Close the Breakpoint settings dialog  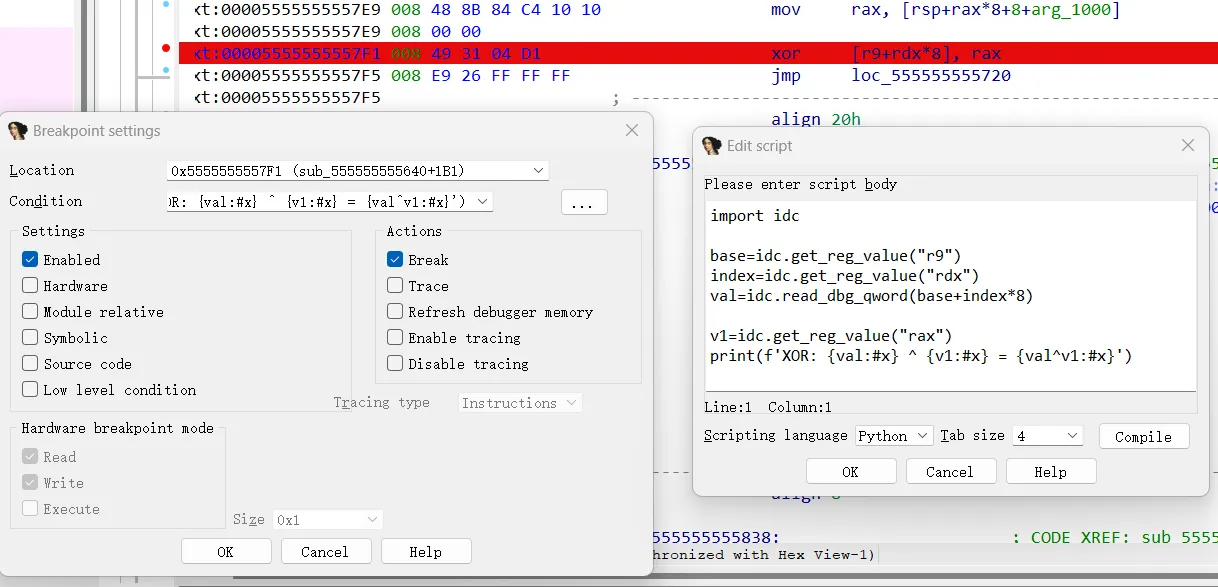[x=632, y=131]
